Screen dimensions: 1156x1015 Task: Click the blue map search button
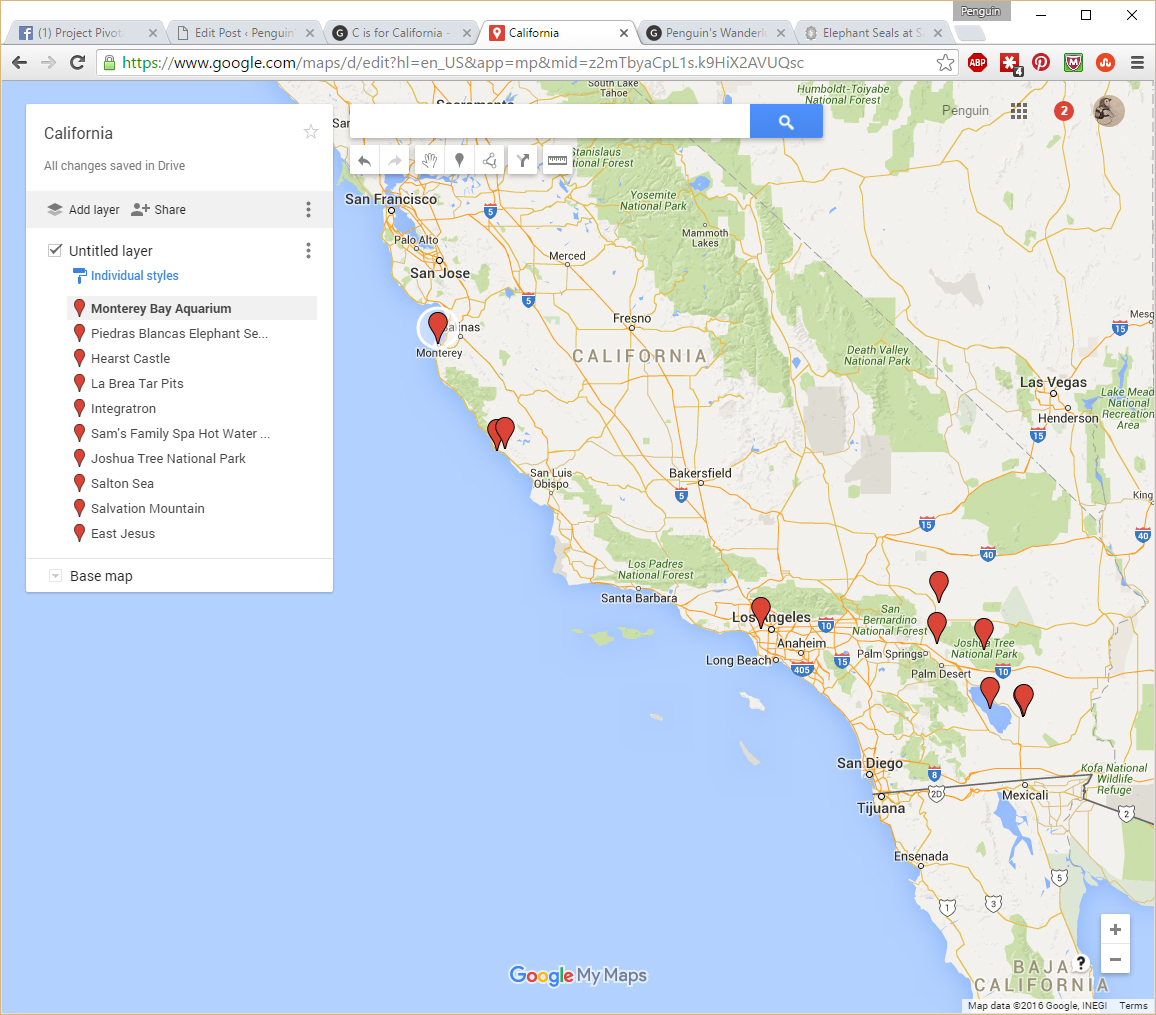pos(786,122)
